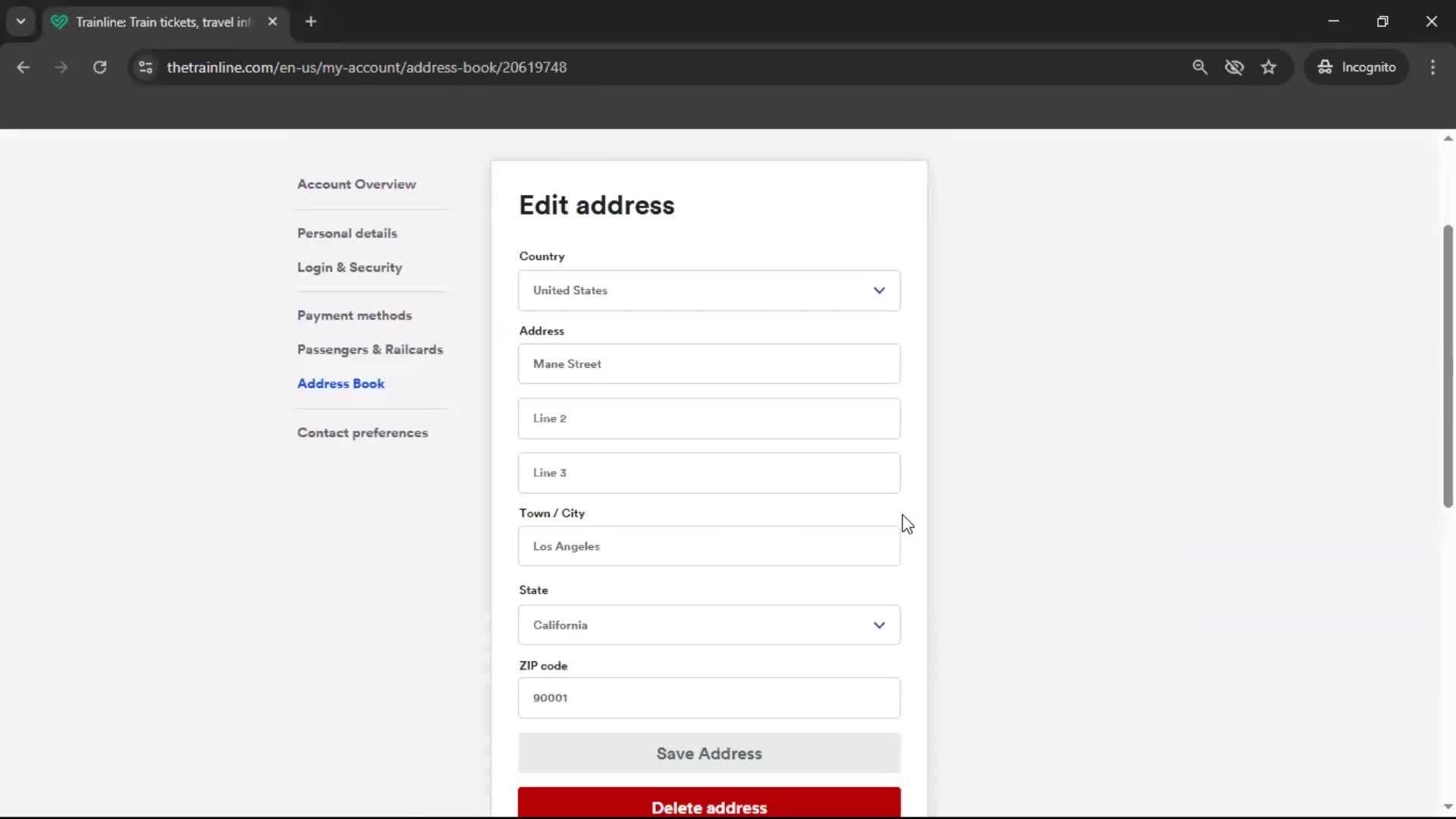Switch to the Trainline tab
Image resolution: width=1456 pixels, height=819 pixels.
click(x=152, y=21)
